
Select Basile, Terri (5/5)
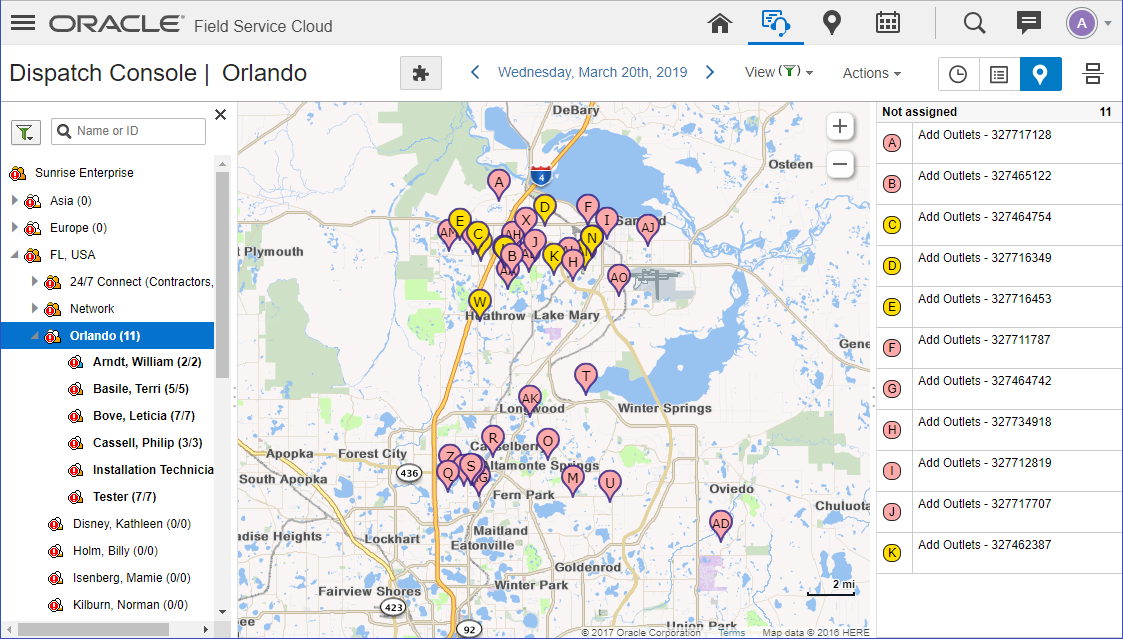point(140,389)
